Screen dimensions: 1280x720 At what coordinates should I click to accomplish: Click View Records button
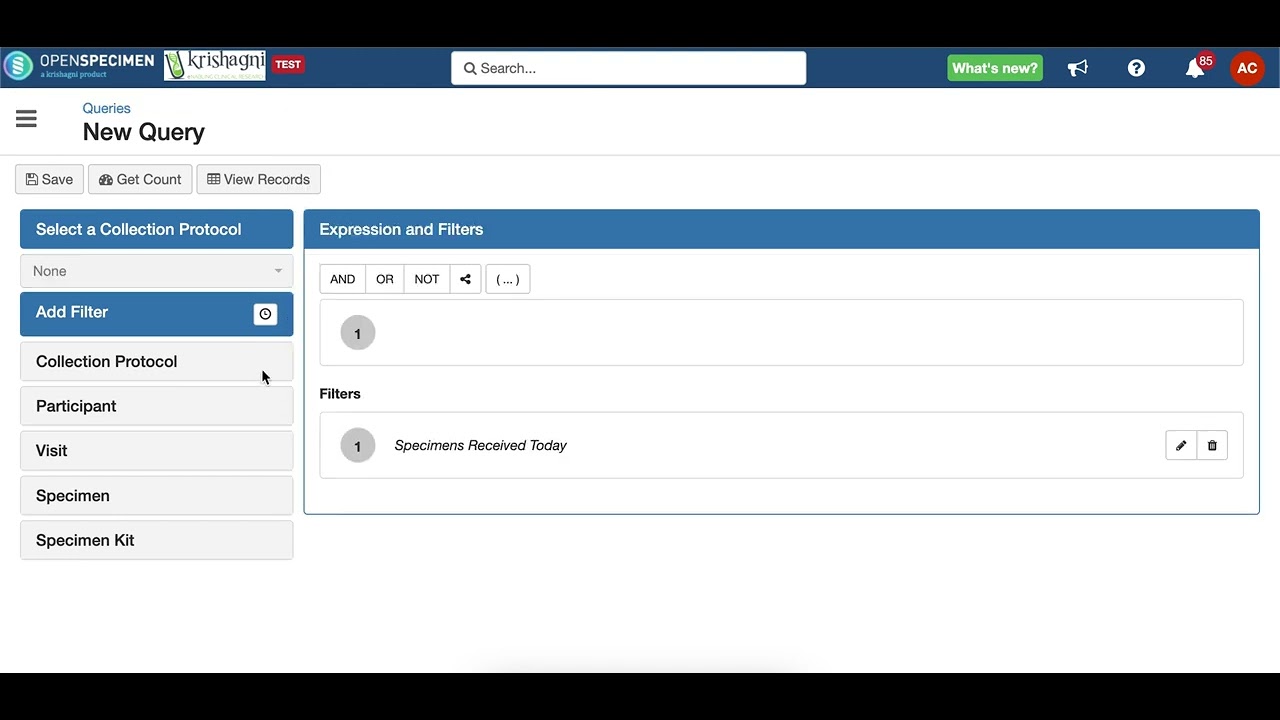point(258,179)
